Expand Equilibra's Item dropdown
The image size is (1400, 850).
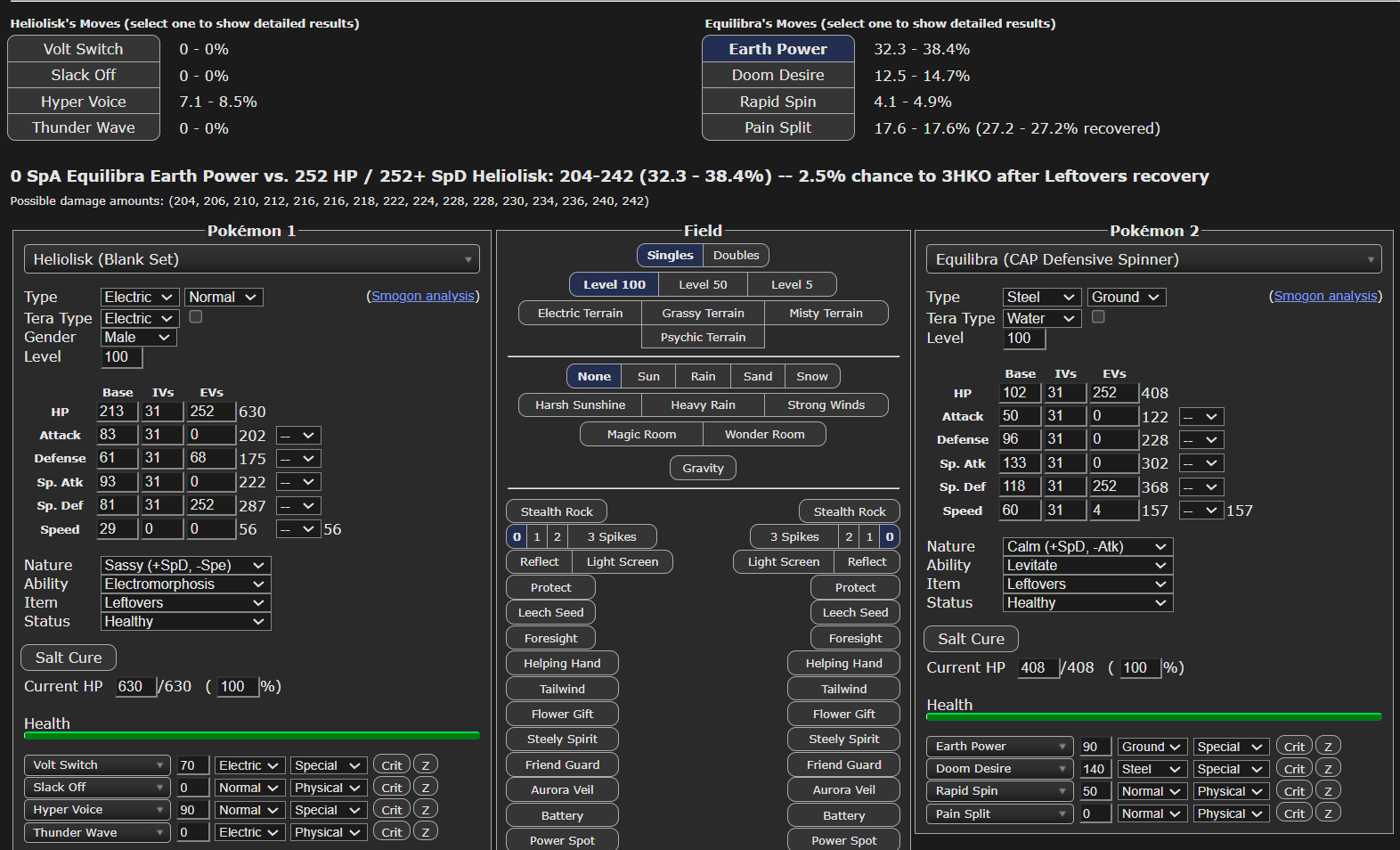pos(1087,584)
